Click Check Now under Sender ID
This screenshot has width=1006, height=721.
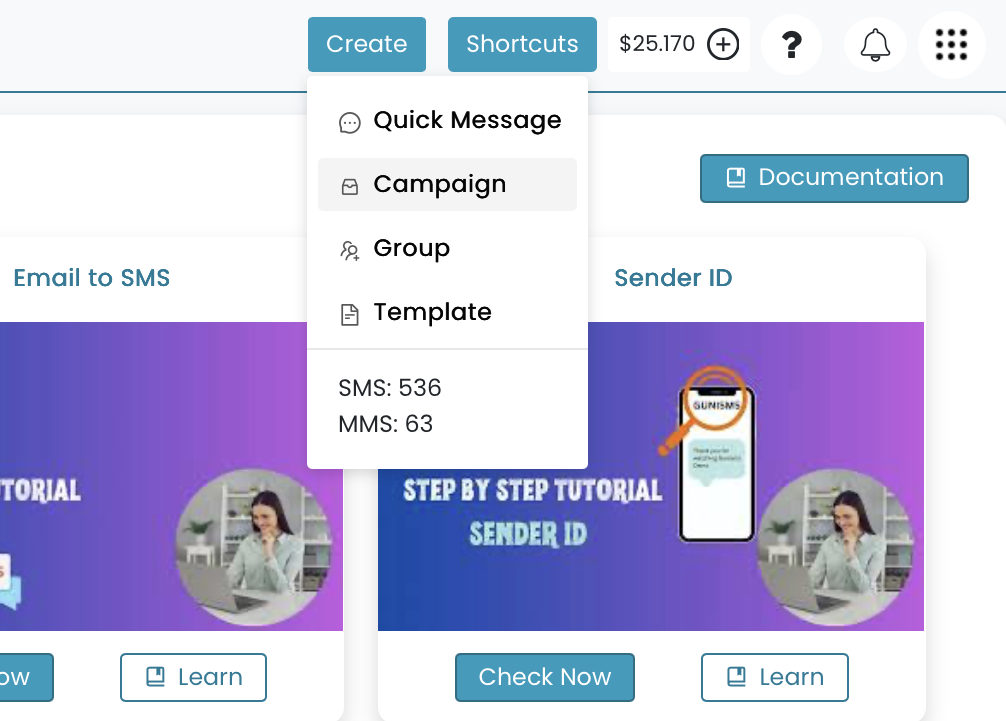coord(545,677)
